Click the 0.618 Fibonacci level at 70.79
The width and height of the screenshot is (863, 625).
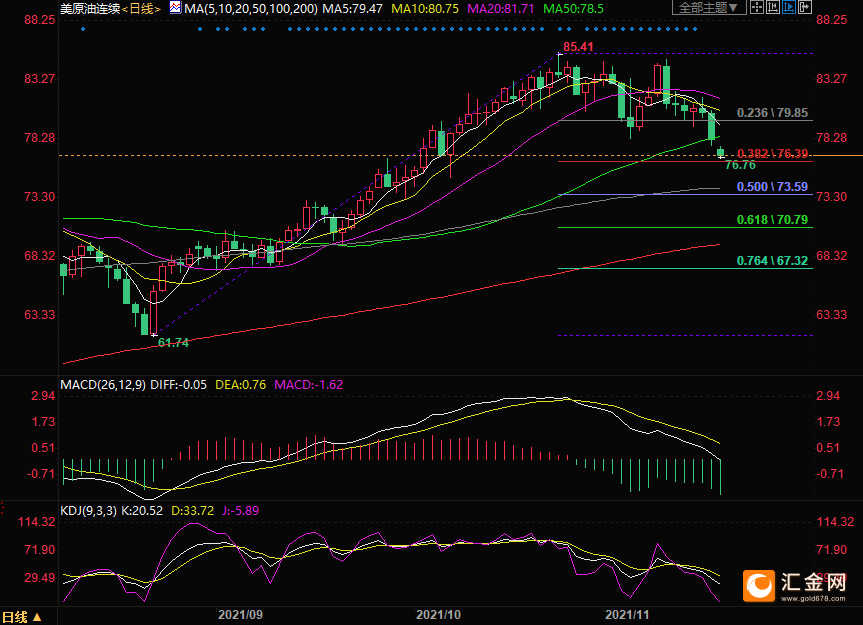pyautogui.click(x=772, y=220)
